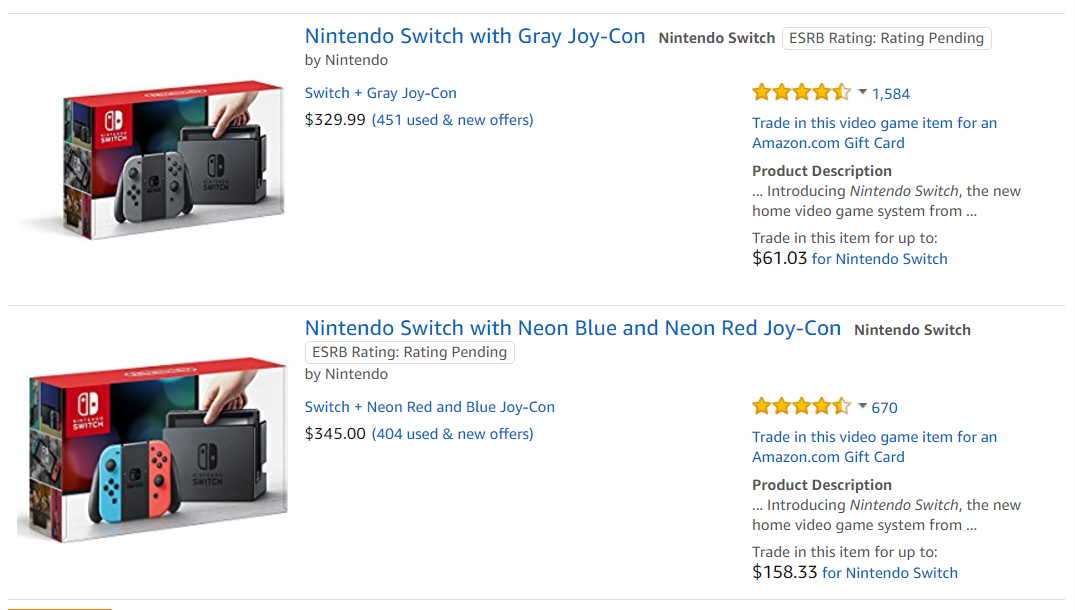Open the 670 customer reviews
1075x610 pixels.
[x=885, y=408]
